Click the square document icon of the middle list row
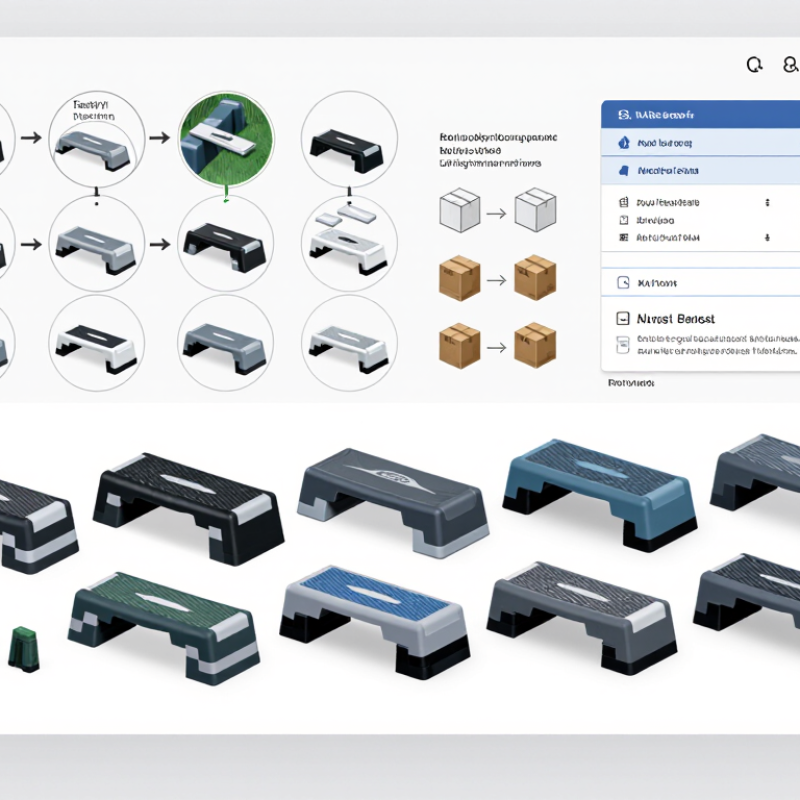The width and height of the screenshot is (800, 800). [x=623, y=220]
